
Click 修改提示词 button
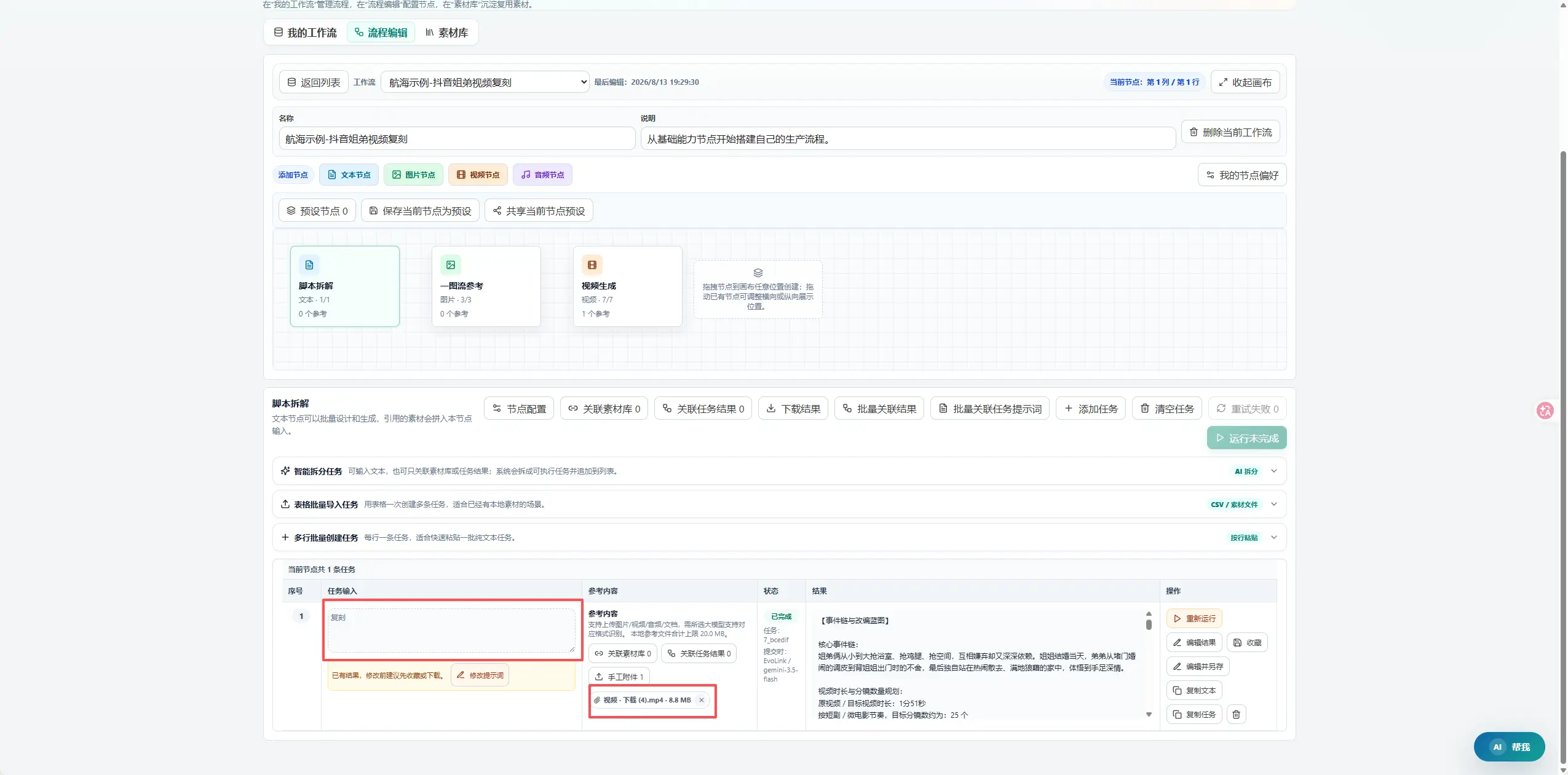480,675
